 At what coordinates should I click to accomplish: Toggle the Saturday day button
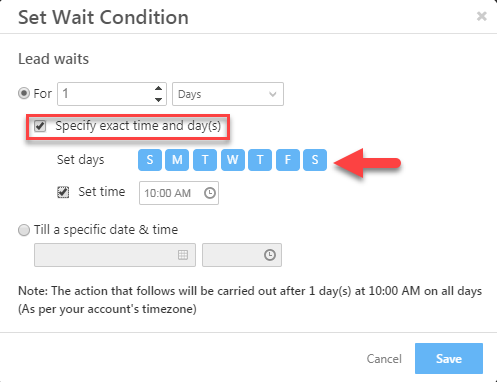(315, 160)
